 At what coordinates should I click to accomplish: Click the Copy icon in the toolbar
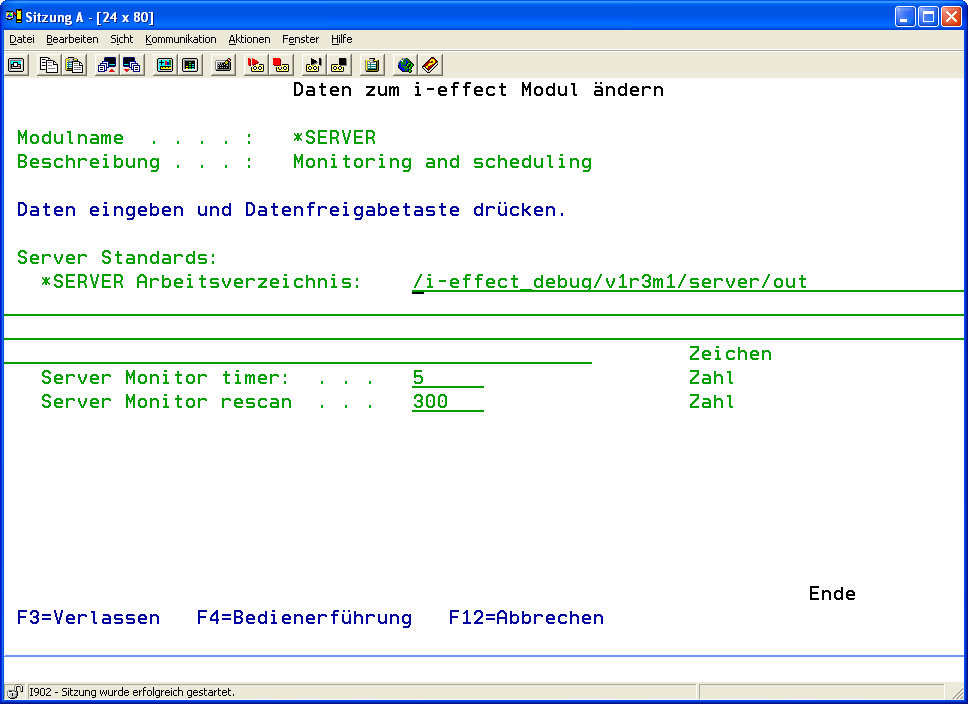click(49, 65)
